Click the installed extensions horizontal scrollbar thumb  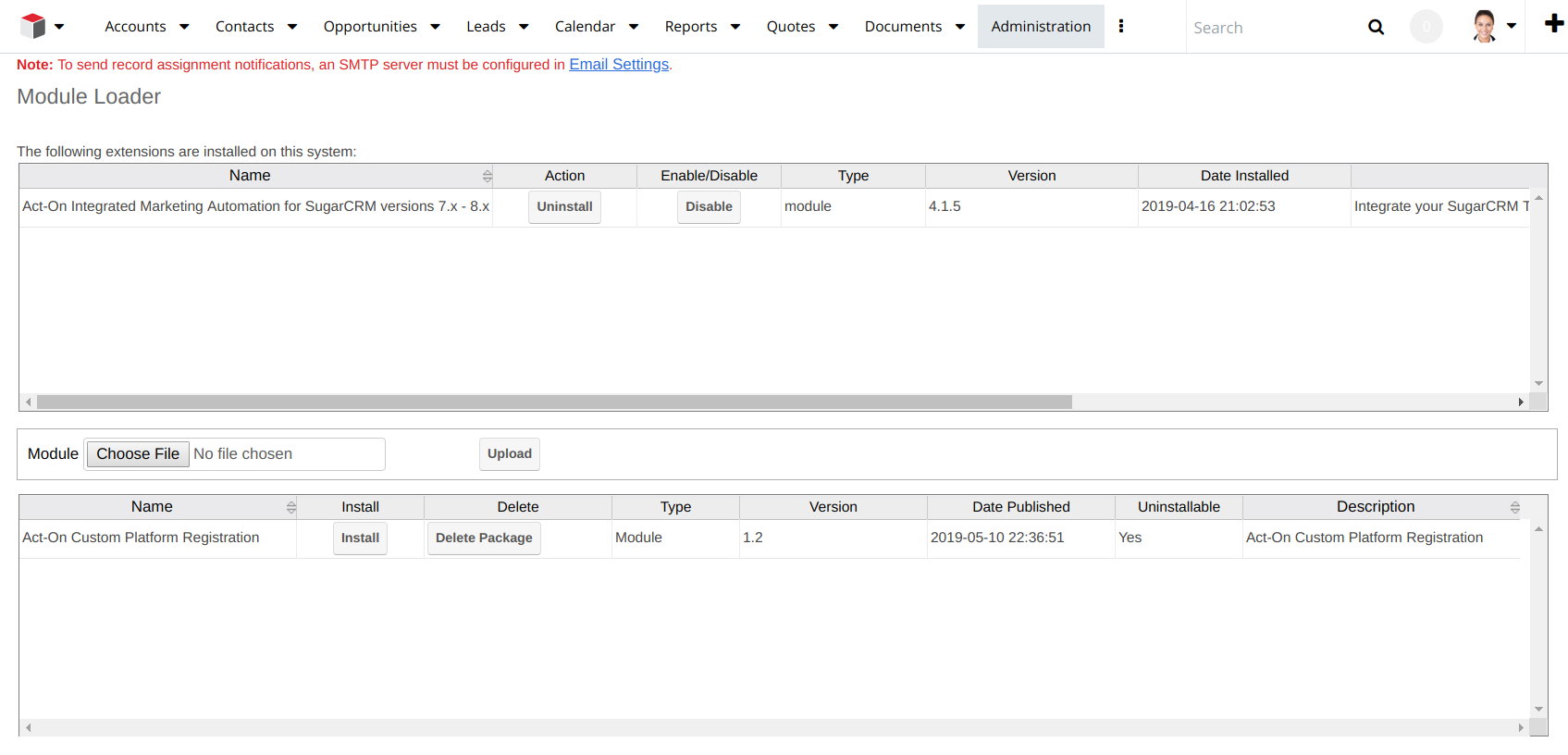coord(554,402)
